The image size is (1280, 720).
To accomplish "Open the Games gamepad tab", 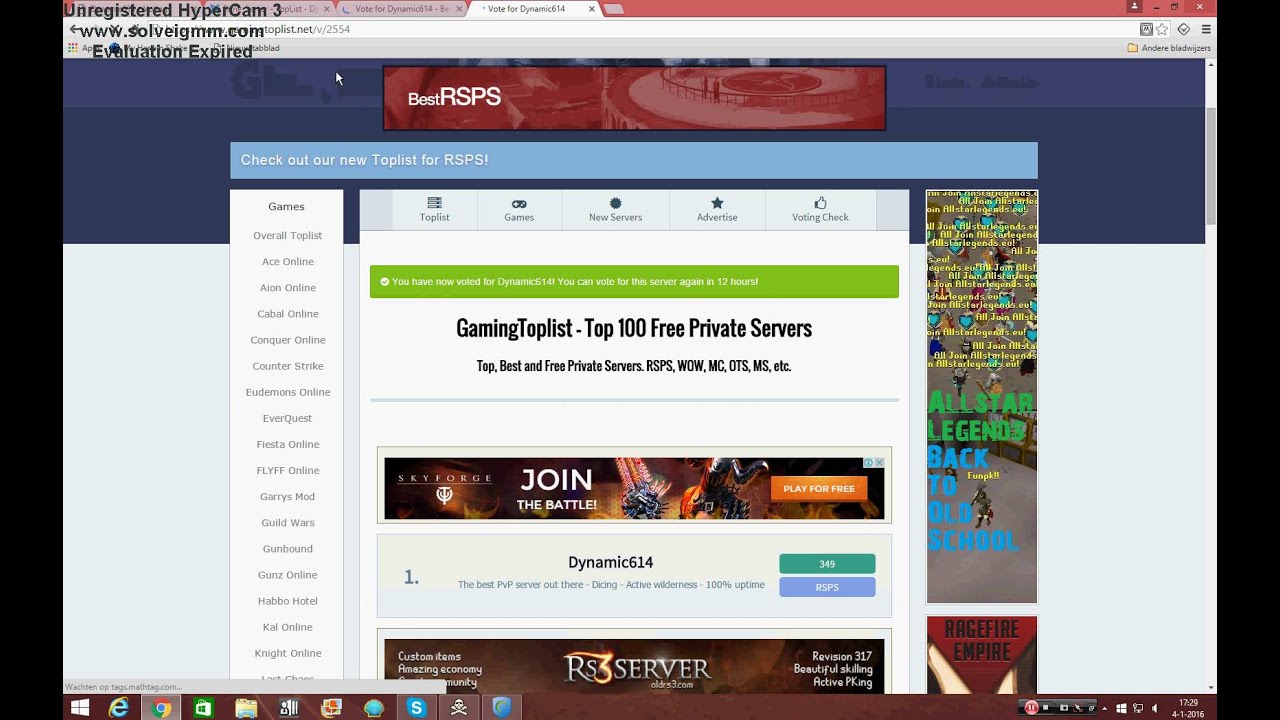I will point(519,209).
